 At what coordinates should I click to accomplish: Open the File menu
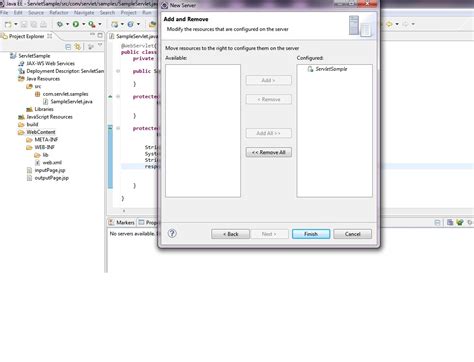tap(4, 13)
